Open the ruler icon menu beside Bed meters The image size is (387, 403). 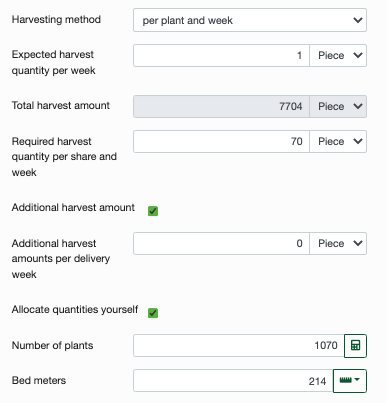[350, 380]
